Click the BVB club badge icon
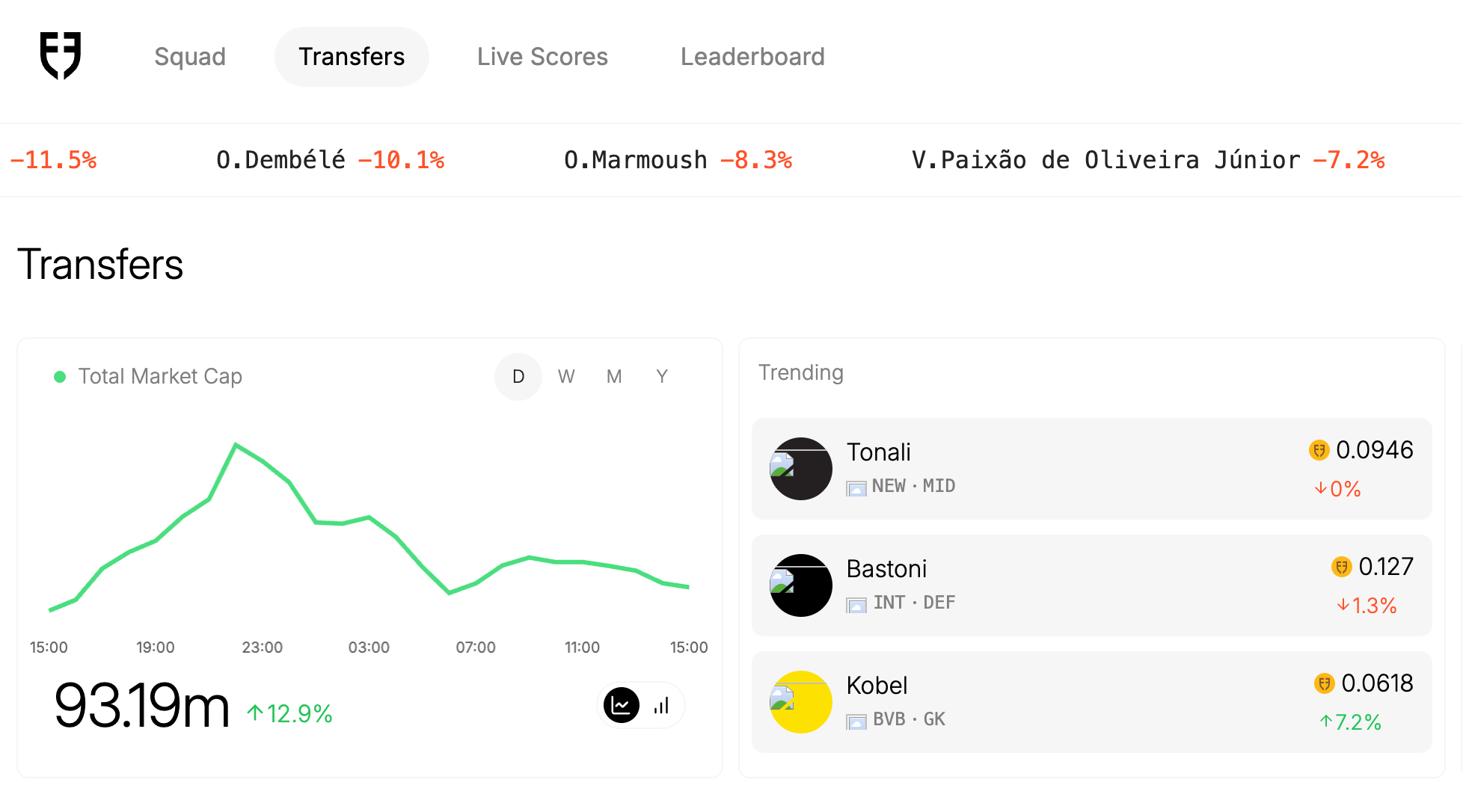The image size is (1463, 812). (856, 722)
